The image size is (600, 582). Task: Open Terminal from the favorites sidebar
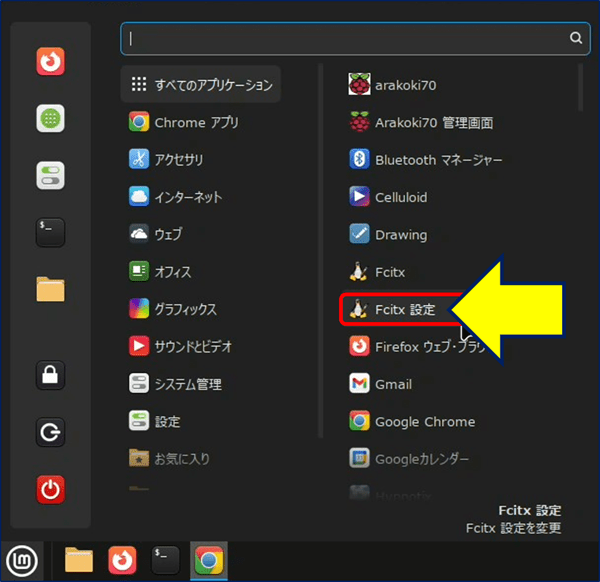tap(51, 232)
